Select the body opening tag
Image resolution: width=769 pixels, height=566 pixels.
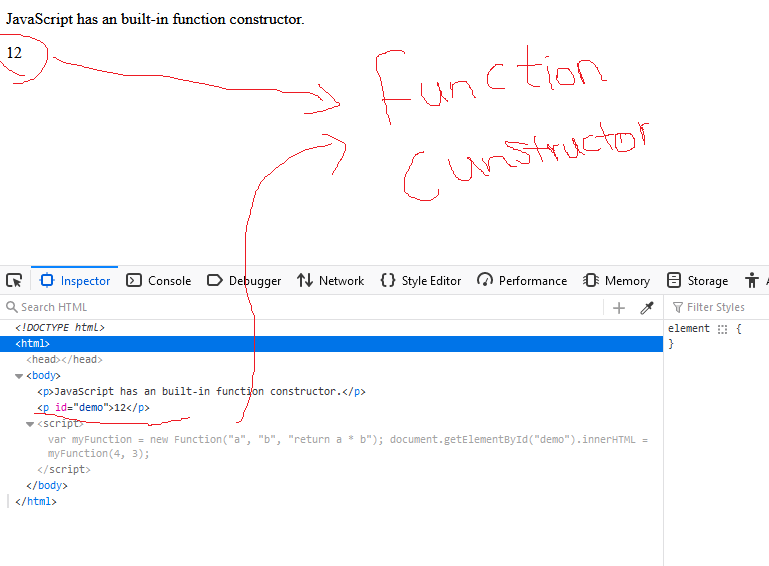click(43, 376)
